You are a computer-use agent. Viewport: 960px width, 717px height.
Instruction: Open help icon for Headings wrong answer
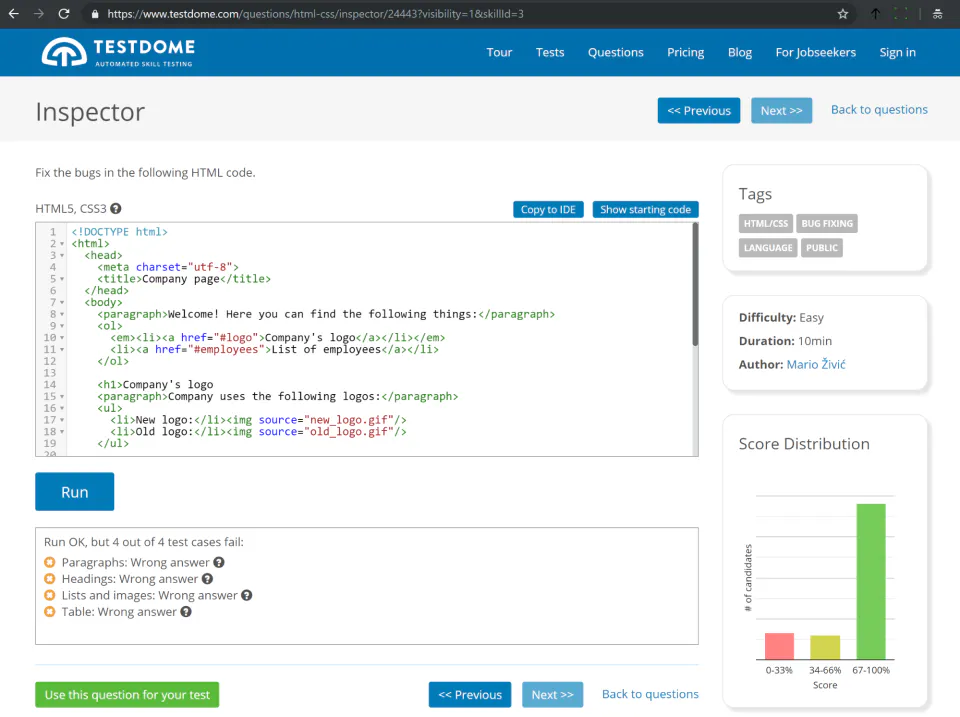click(208, 579)
